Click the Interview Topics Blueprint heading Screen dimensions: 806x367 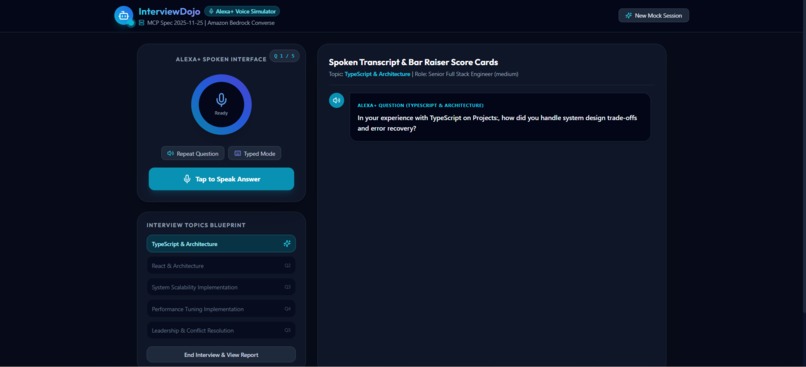(x=196, y=225)
